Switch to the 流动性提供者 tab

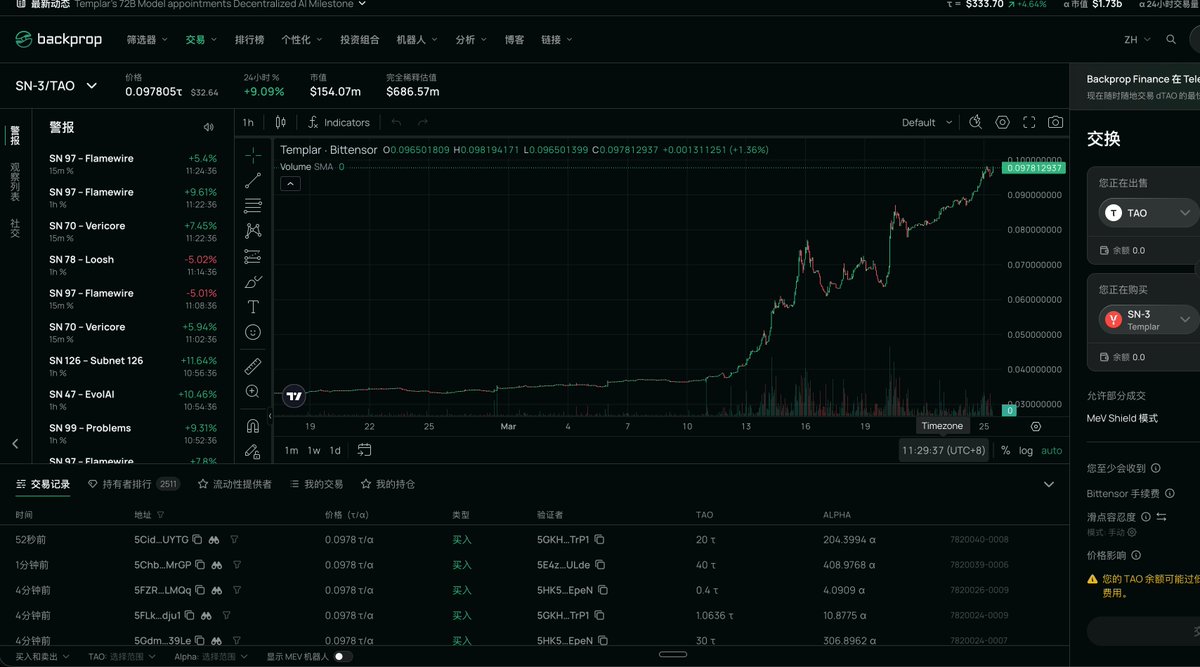pos(234,484)
